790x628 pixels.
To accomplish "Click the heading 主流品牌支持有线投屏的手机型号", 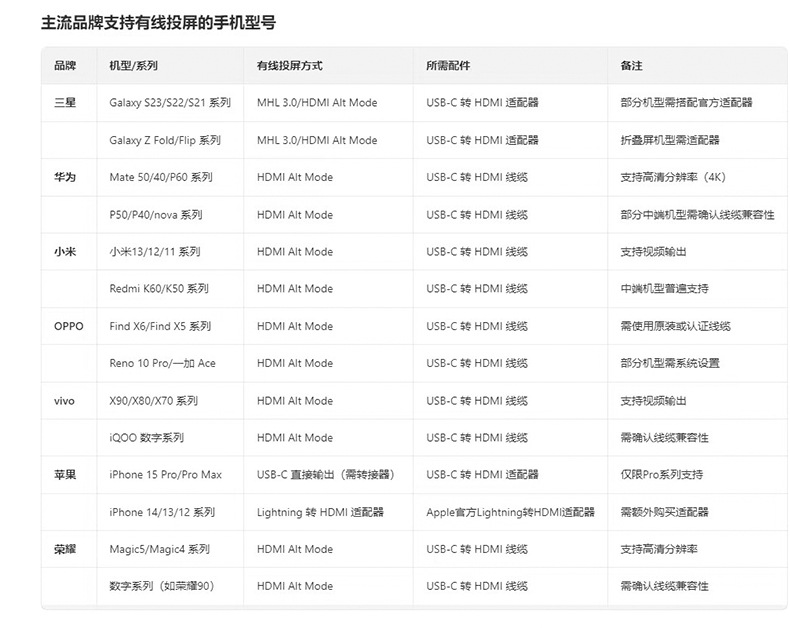I will pyautogui.click(x=158, y=23).
